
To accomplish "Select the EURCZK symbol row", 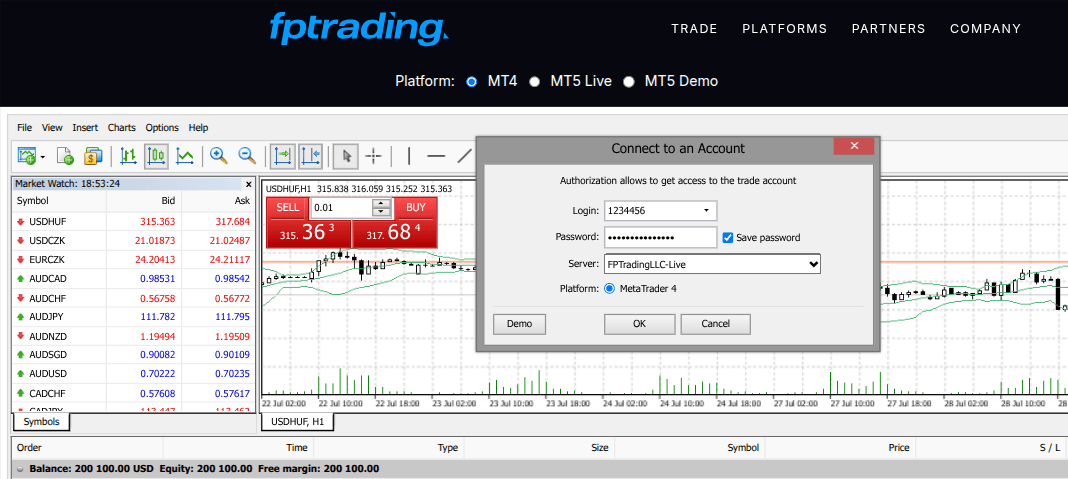I will (x=133, y=260).
